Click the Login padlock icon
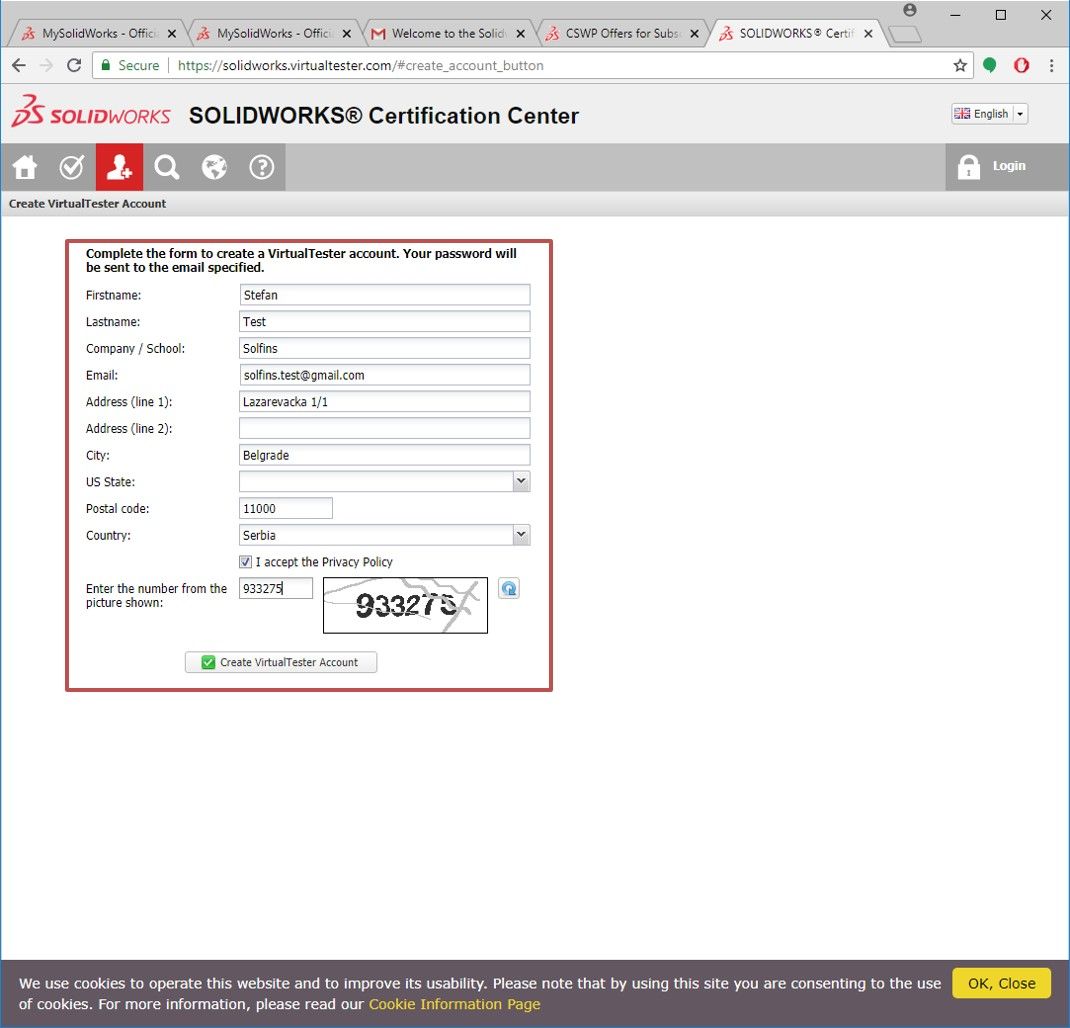Image resolution: width=1070 pixels, height=1028 pixels. coord(969,166)
